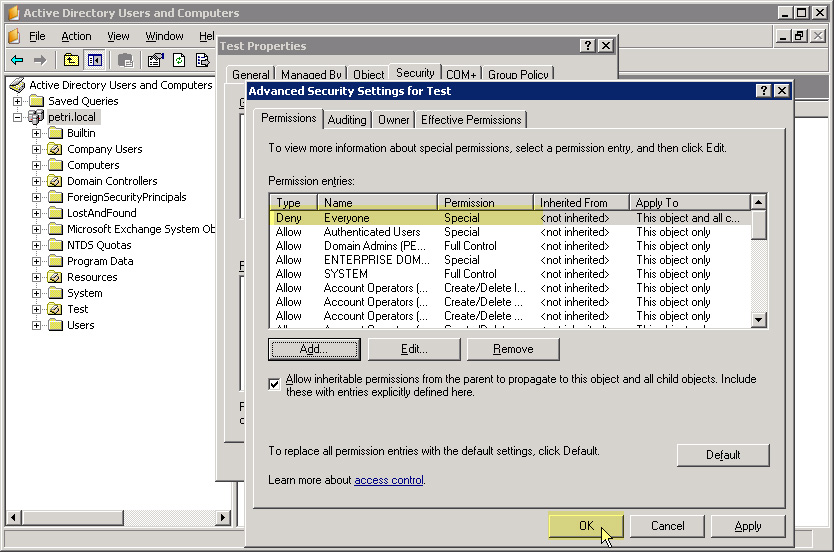Select the Allow SYSTEM Full Control entry
The width and height of the screenshot is (834, 552).
point(511,274)
